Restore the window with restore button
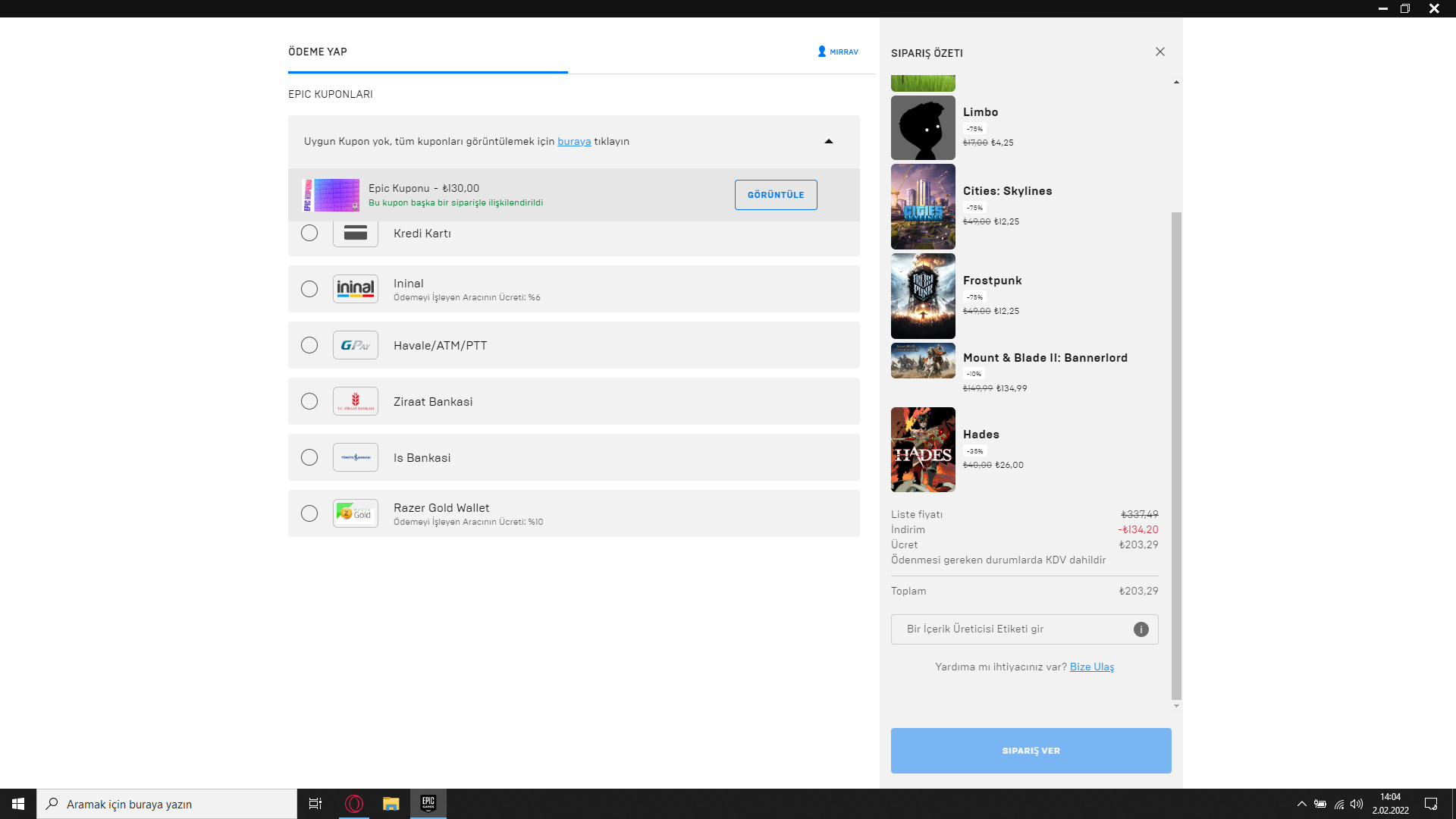 coord(1404,8)
